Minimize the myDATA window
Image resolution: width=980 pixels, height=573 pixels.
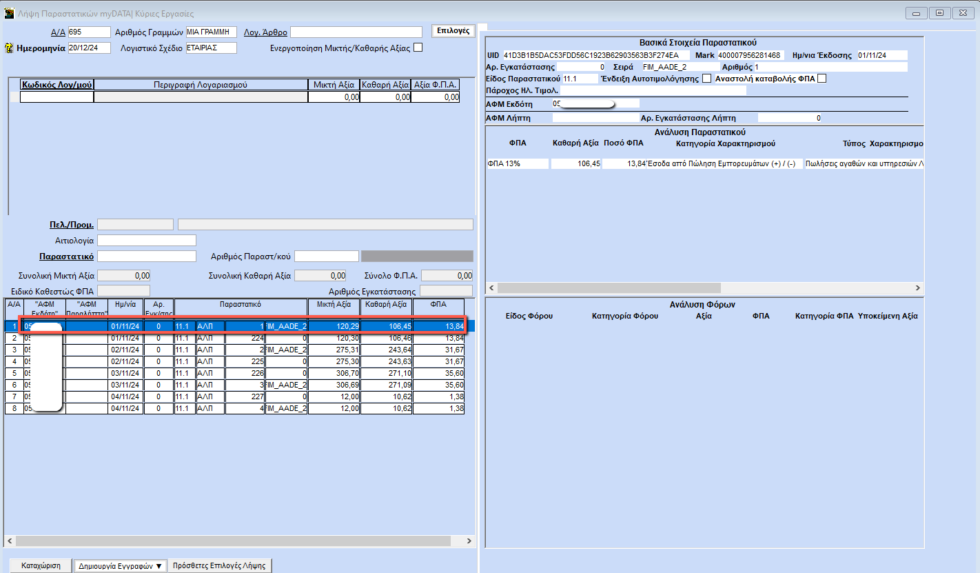coord(918,12)
